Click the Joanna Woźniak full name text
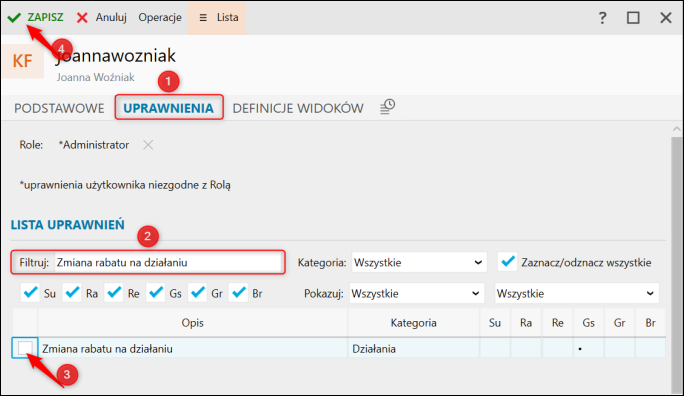The width and height of the screenshot is (684, 396). coord(96,77)
